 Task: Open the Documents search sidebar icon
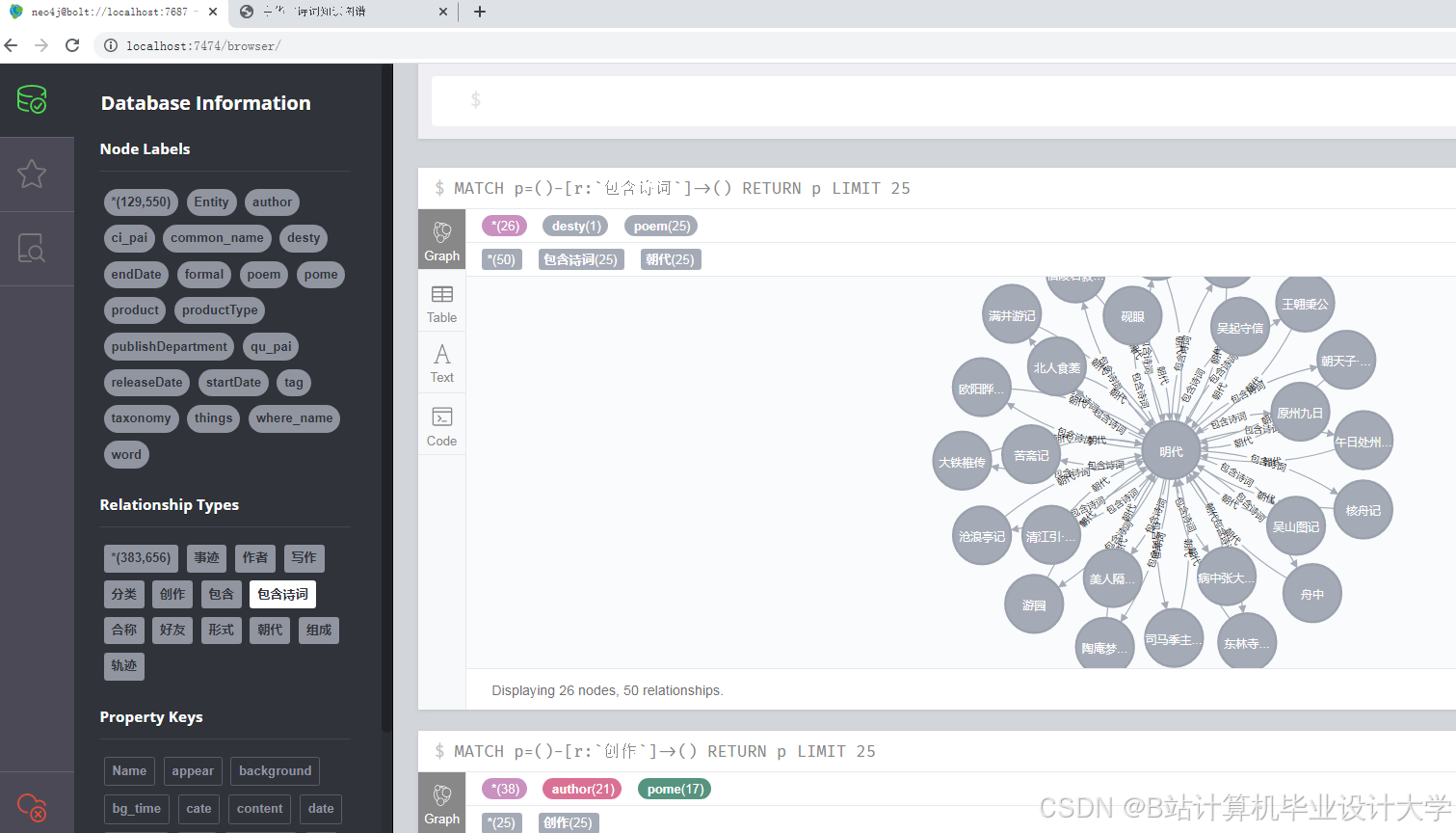[32, 249]
